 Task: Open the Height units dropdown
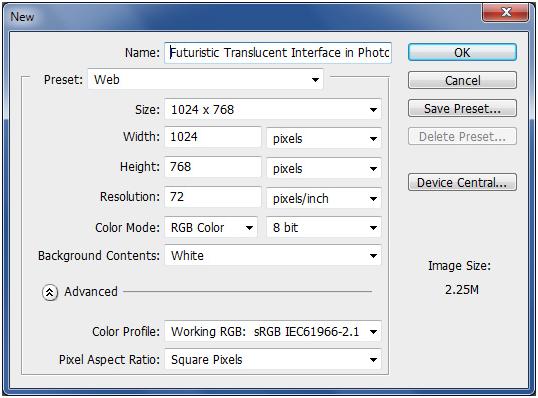click(x=324, y=168)
